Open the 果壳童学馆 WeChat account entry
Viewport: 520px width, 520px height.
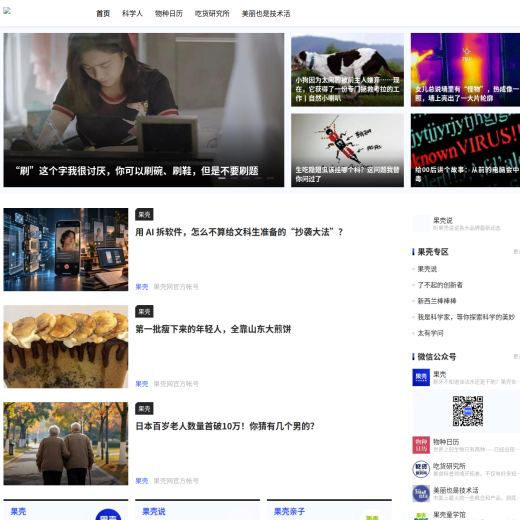[466, 515]
